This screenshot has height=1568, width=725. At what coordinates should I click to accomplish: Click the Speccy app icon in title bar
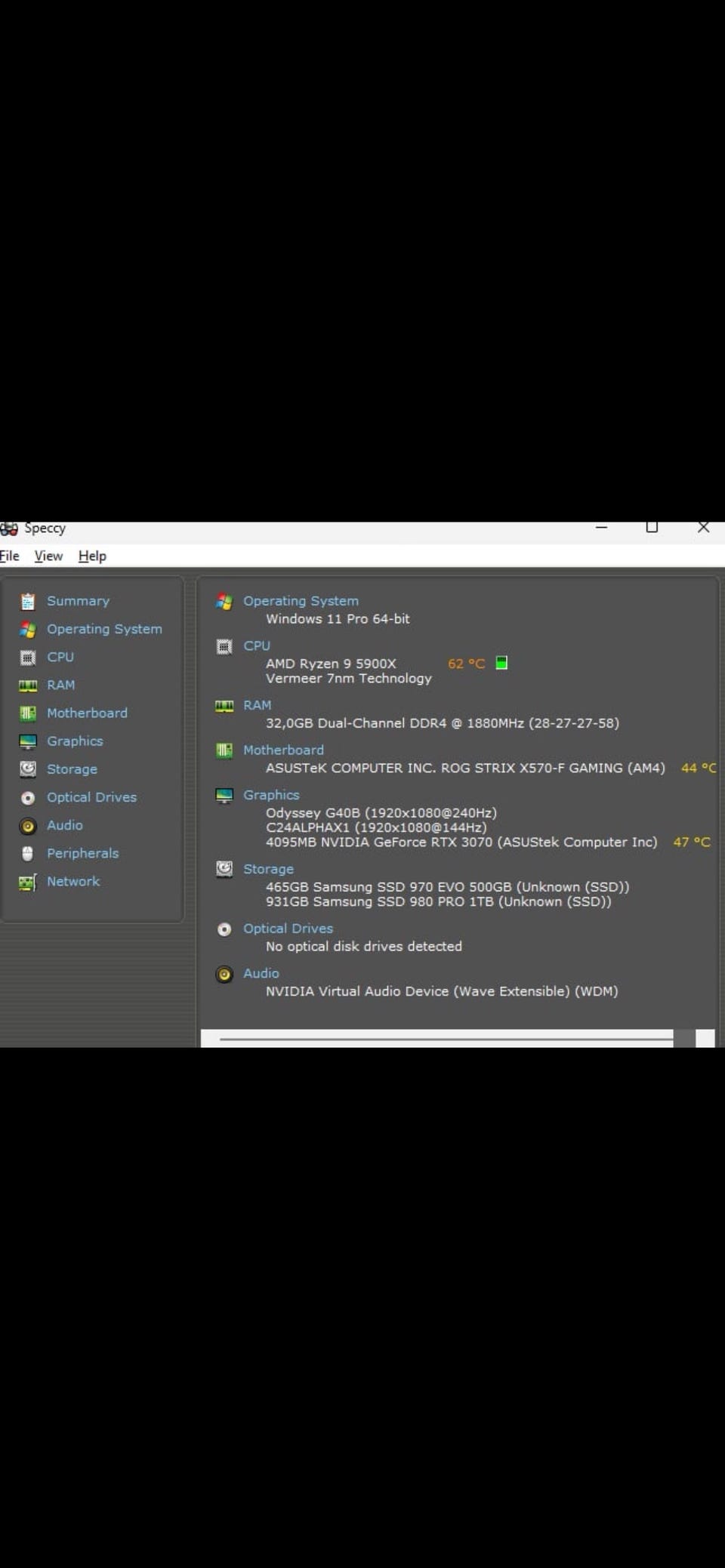click(x=9, y=528)
